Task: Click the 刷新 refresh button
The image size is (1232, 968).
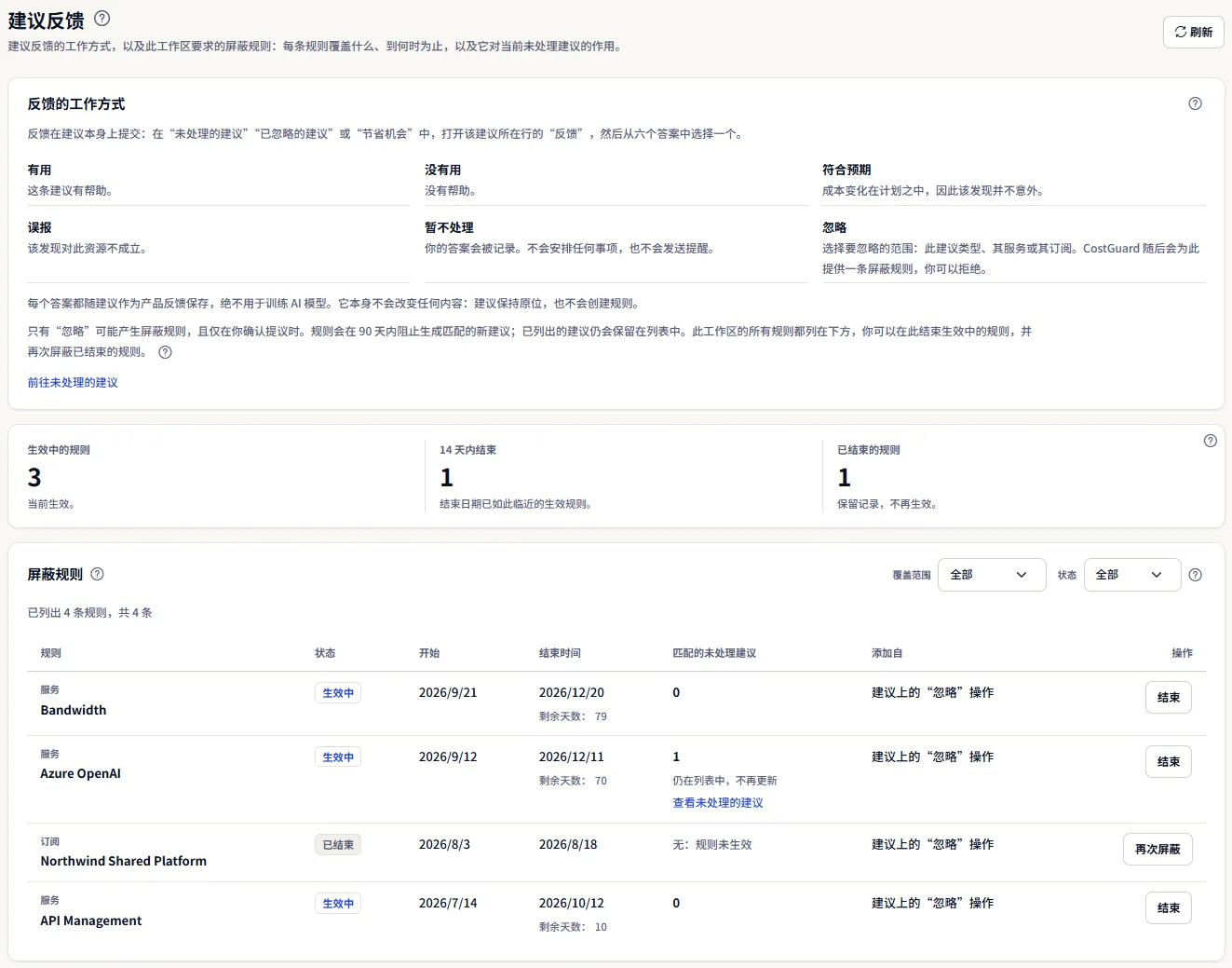Action: tap(1193, 32)
